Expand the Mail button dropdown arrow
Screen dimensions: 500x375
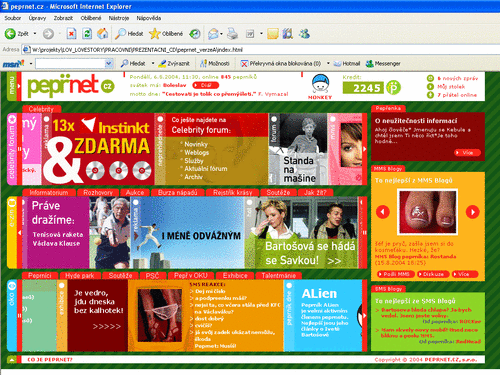tap(221, 34)
